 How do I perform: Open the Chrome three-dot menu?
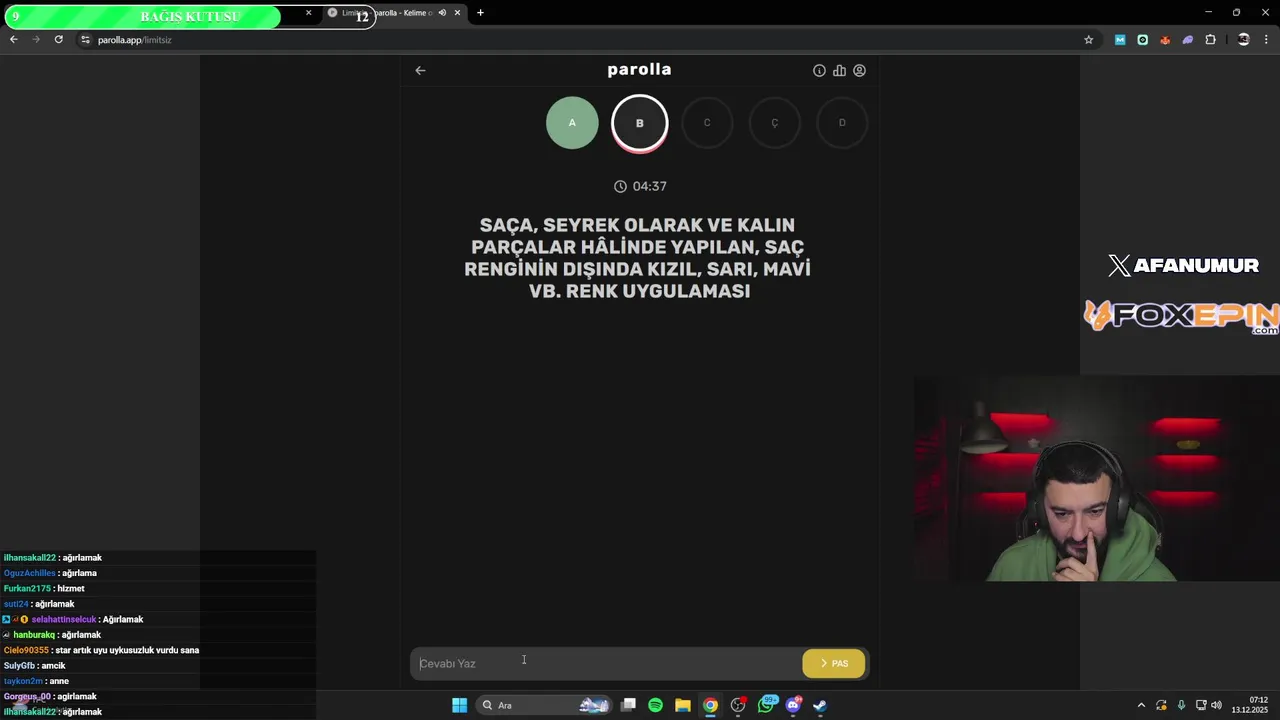point(1267,40)
